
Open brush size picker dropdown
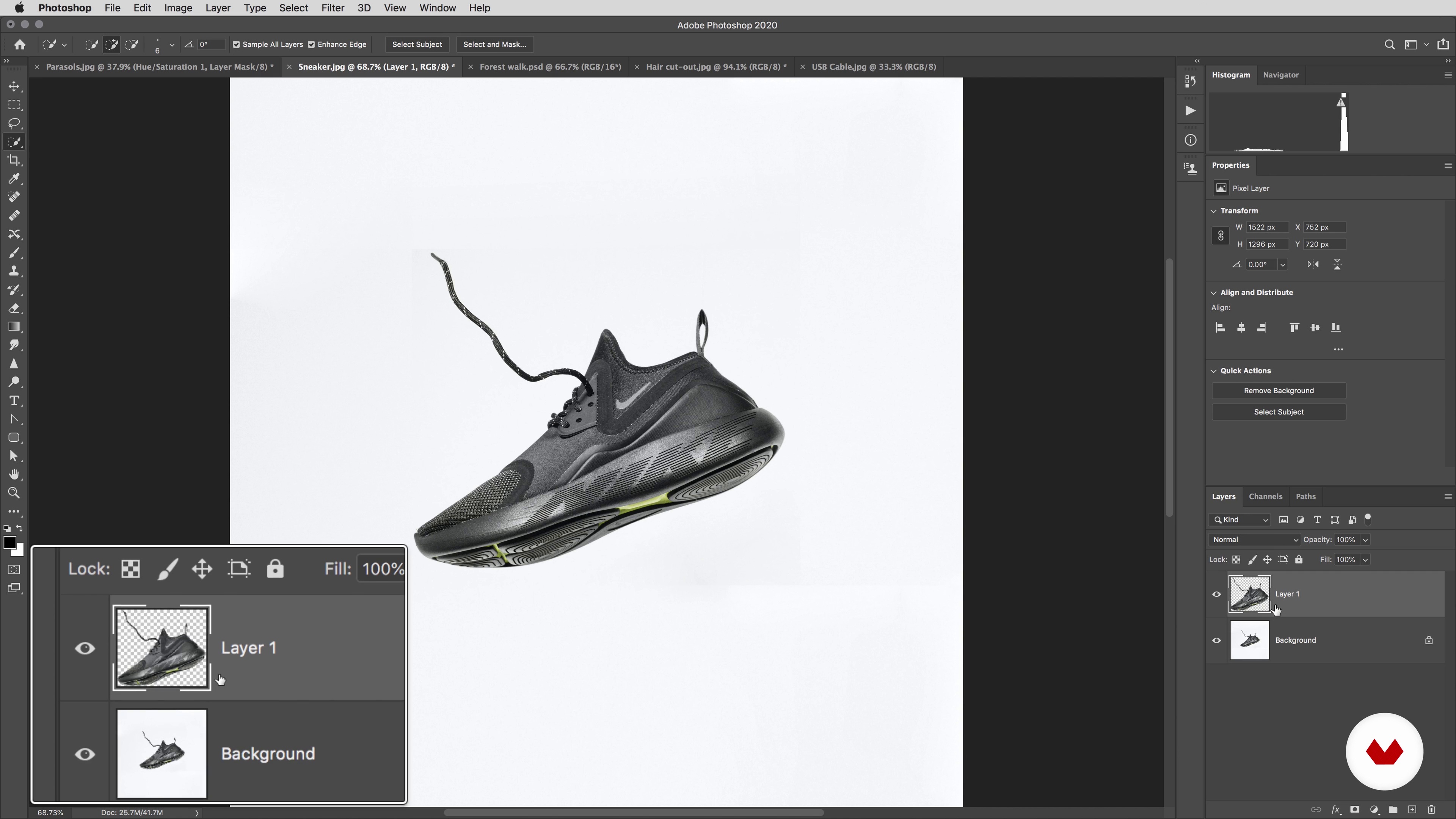(x=172, y=45)
